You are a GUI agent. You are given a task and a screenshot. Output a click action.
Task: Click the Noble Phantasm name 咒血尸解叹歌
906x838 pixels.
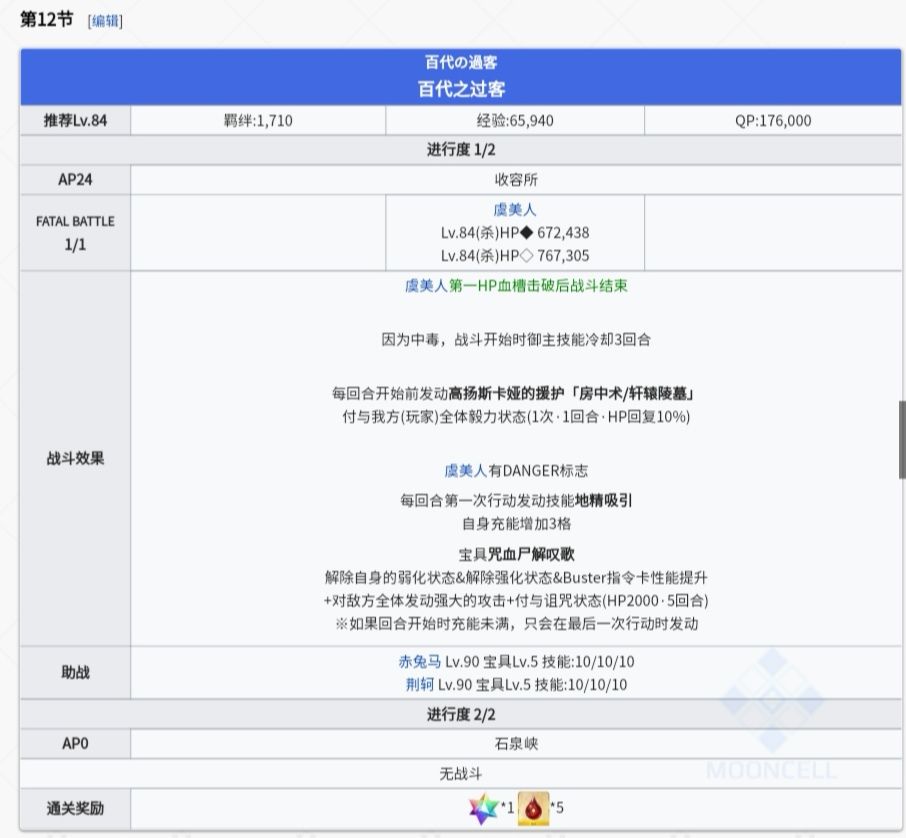pos(531,555)
